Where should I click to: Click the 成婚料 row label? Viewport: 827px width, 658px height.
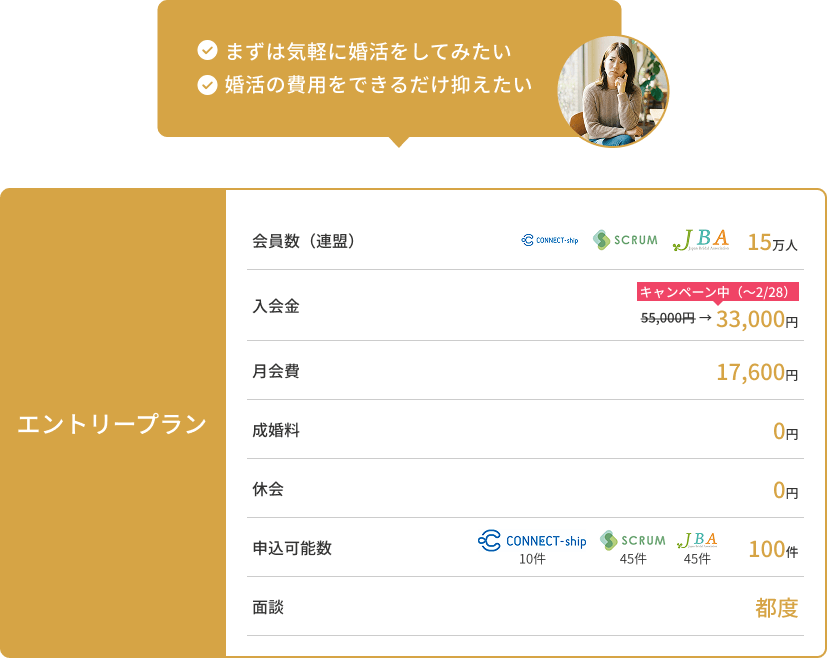[x=276, y=431]
